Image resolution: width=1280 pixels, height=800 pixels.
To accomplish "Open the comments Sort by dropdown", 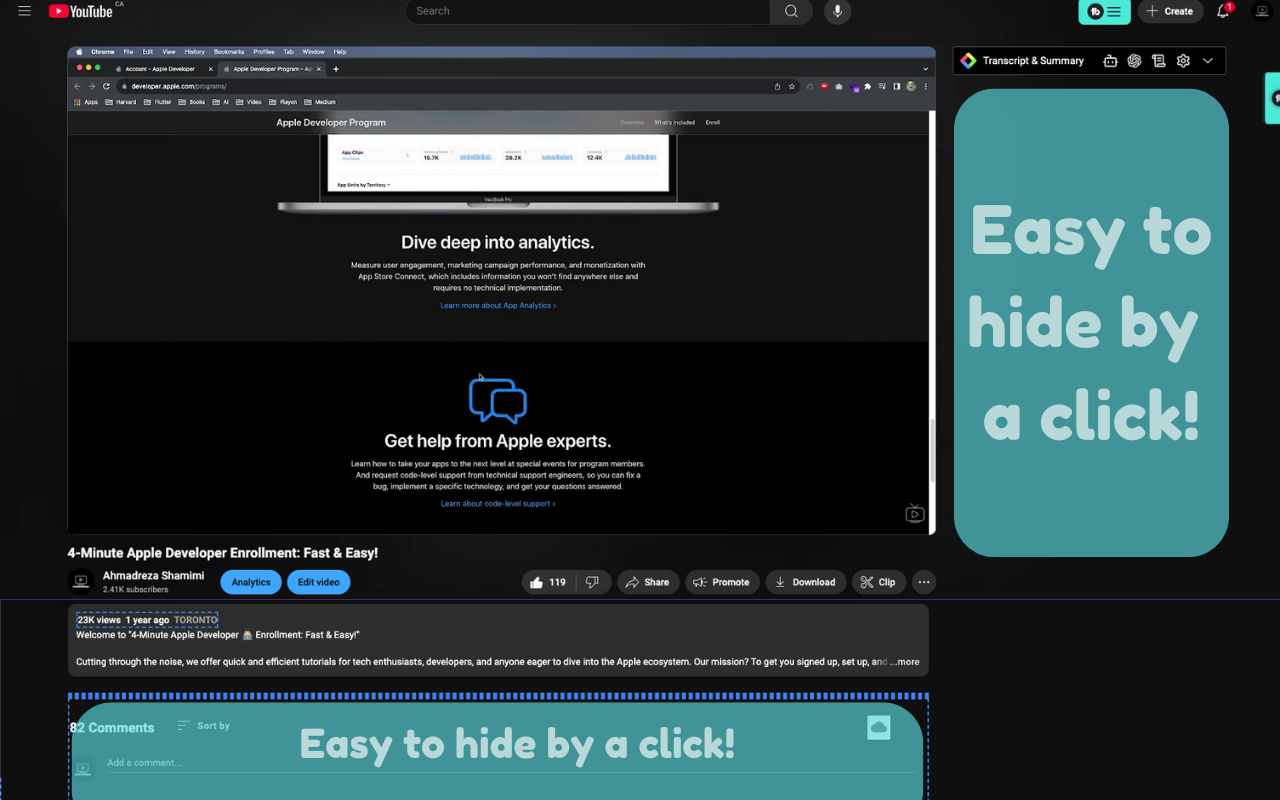I will click(203, 726).
